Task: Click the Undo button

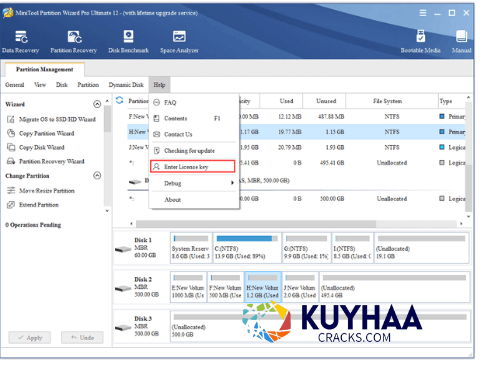Action: 82,338
